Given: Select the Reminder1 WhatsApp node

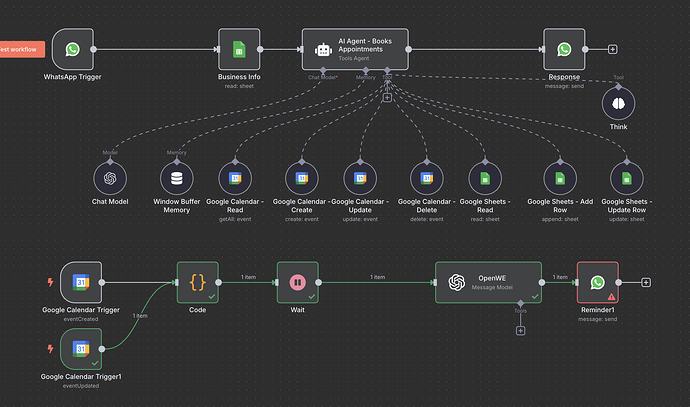Looking at the screenshot, I should 598,282.
